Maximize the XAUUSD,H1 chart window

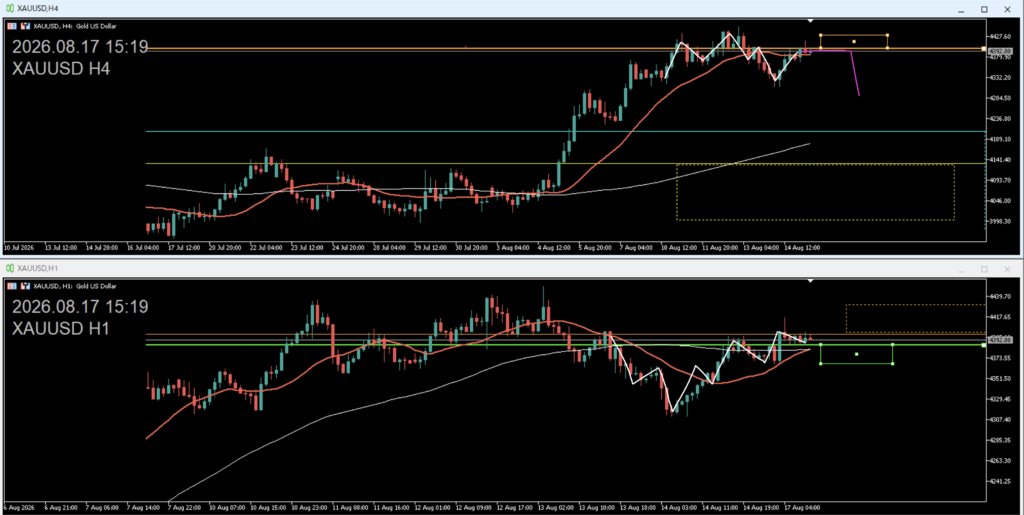click(984, 269)
